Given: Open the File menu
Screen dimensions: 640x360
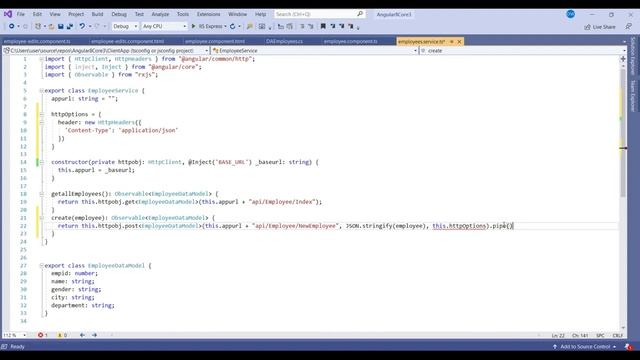Looking at the screenshot, I should 20,14.
